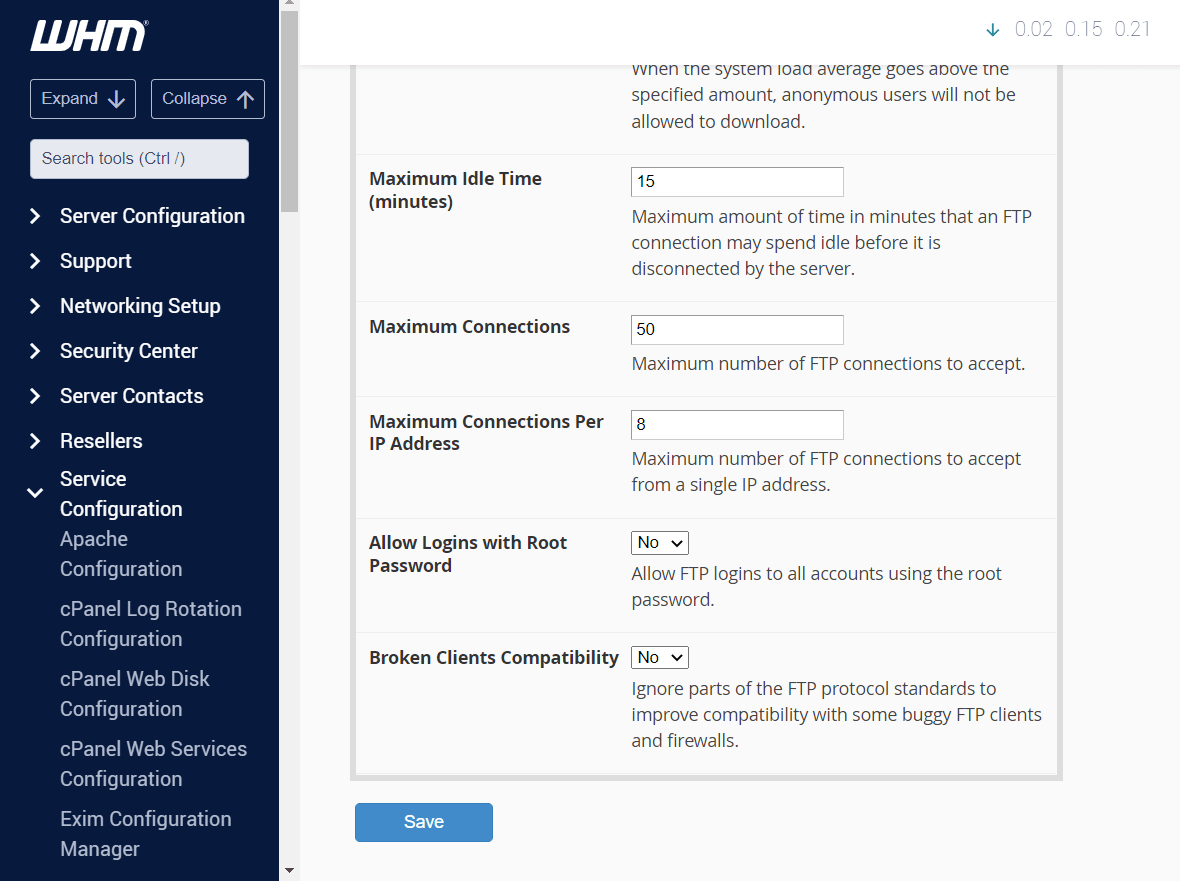The width and height of the screenshot is (1180, 881).
Task: Collapse the Service Configuration chevron
Action: [35, 493]
